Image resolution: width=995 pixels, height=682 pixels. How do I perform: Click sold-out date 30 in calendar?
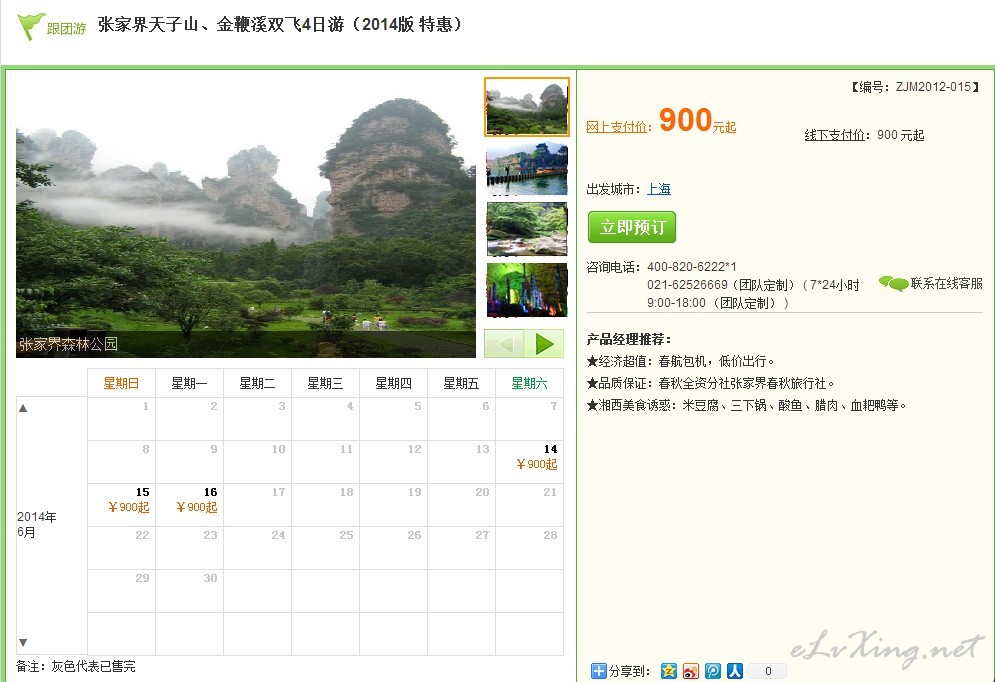coord(189,591)
